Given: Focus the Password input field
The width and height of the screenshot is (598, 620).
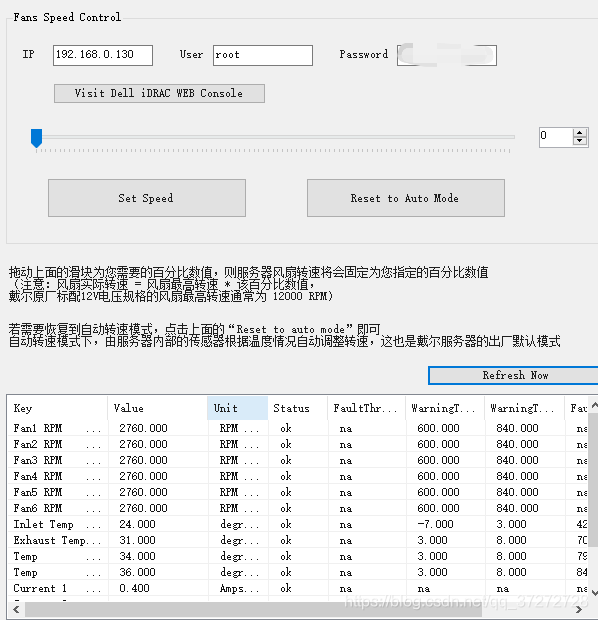Looking at the screenshot, I should click(447, 55).
